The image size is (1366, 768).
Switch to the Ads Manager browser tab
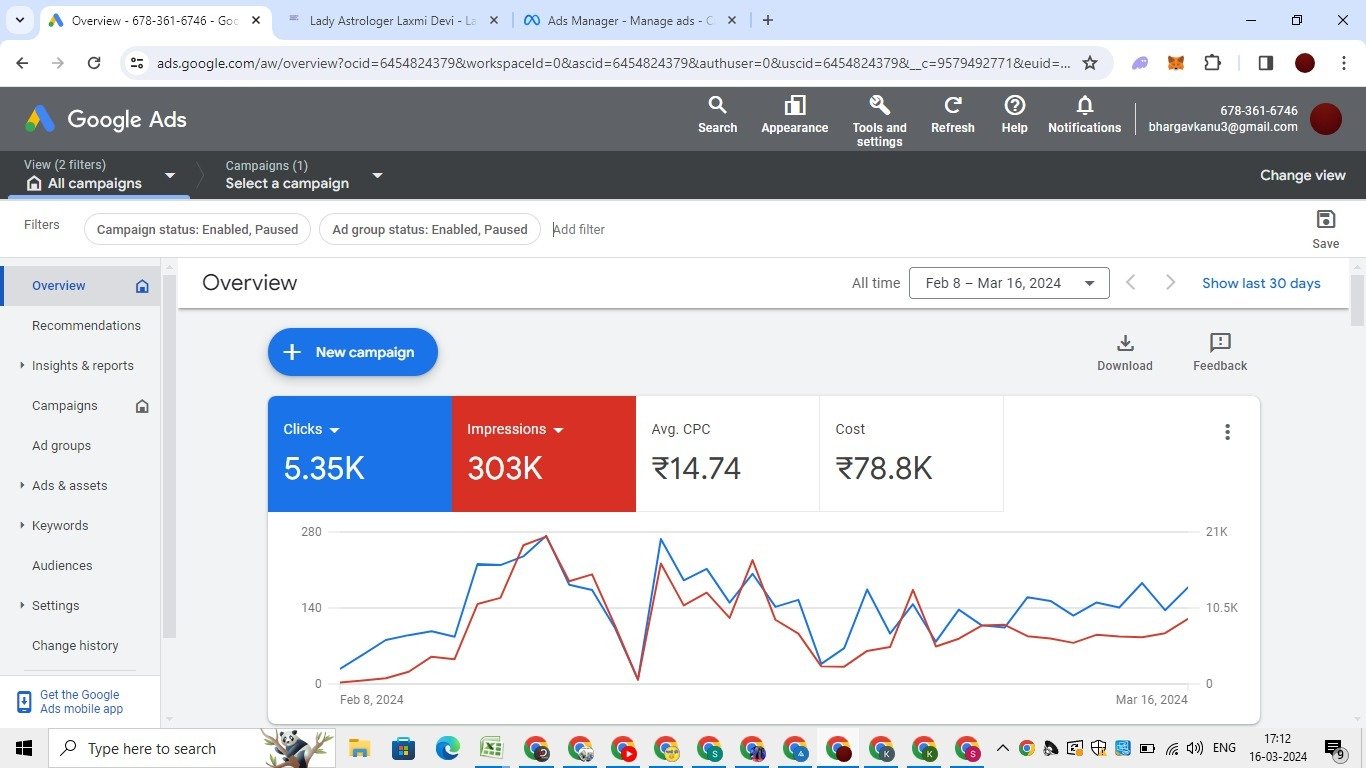tap(630, 20)
